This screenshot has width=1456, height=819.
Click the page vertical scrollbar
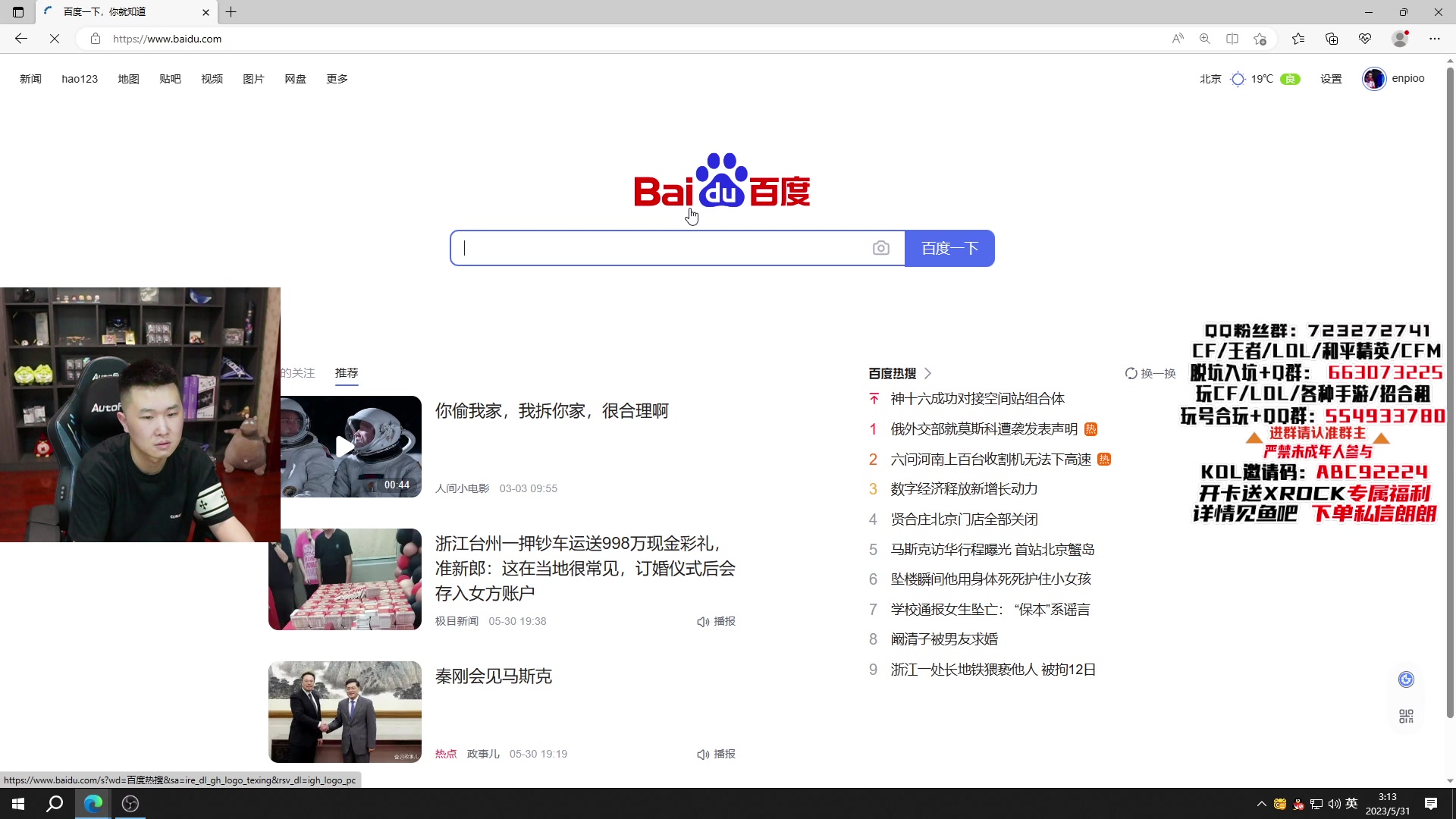(x=1450, y=394)
